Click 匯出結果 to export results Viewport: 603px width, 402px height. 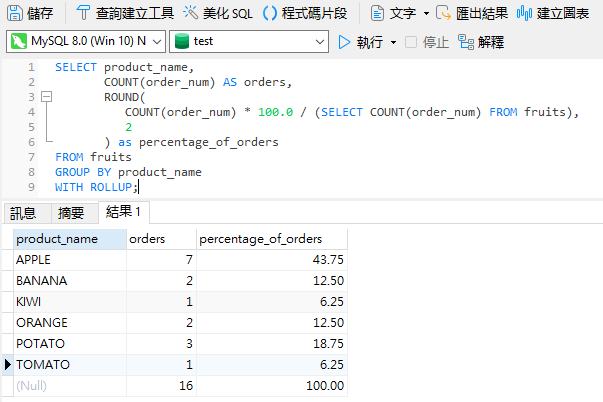pyautogui.click(x=471, y=13)
